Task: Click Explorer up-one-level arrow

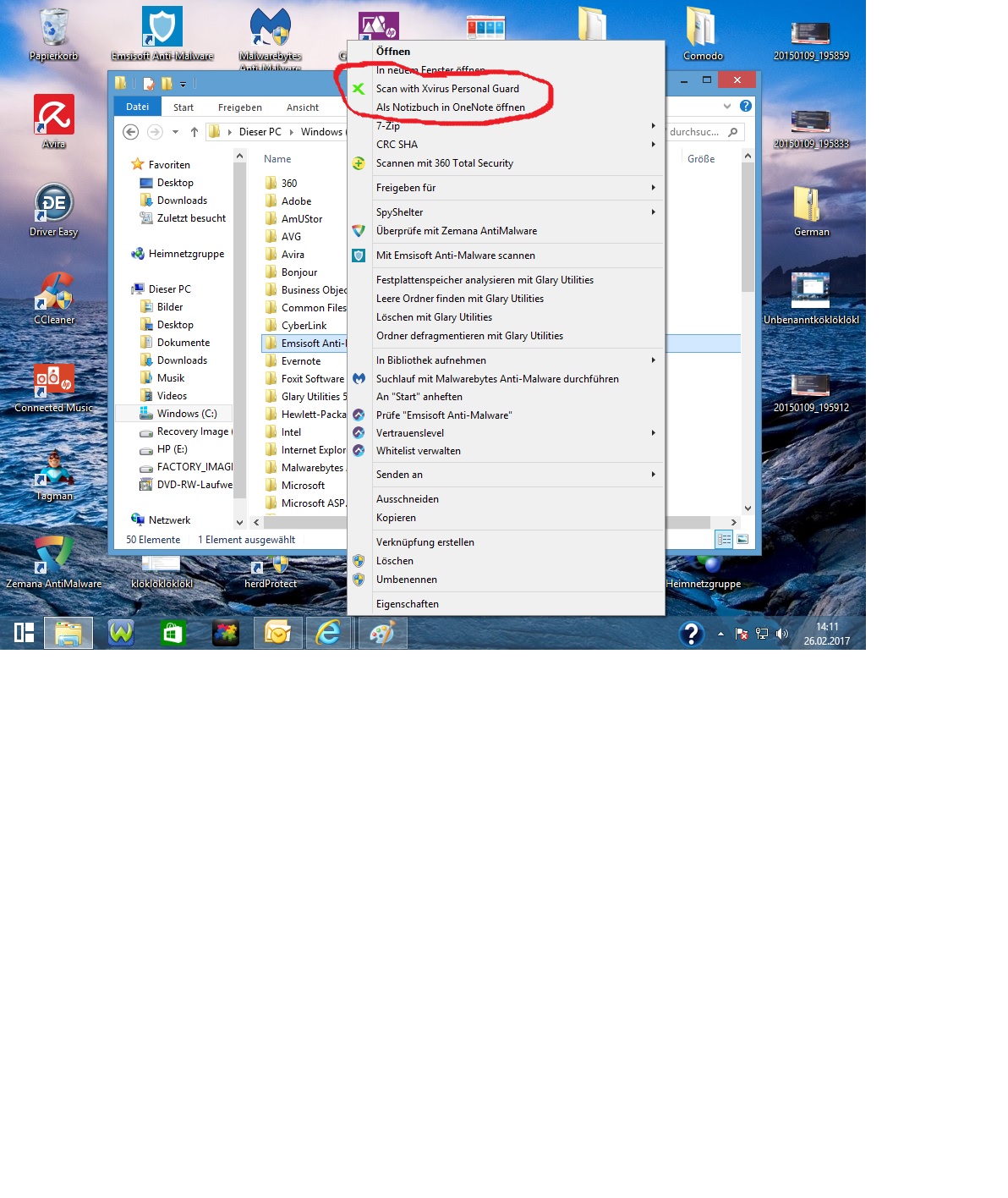Action: click(x=194, y=132)
